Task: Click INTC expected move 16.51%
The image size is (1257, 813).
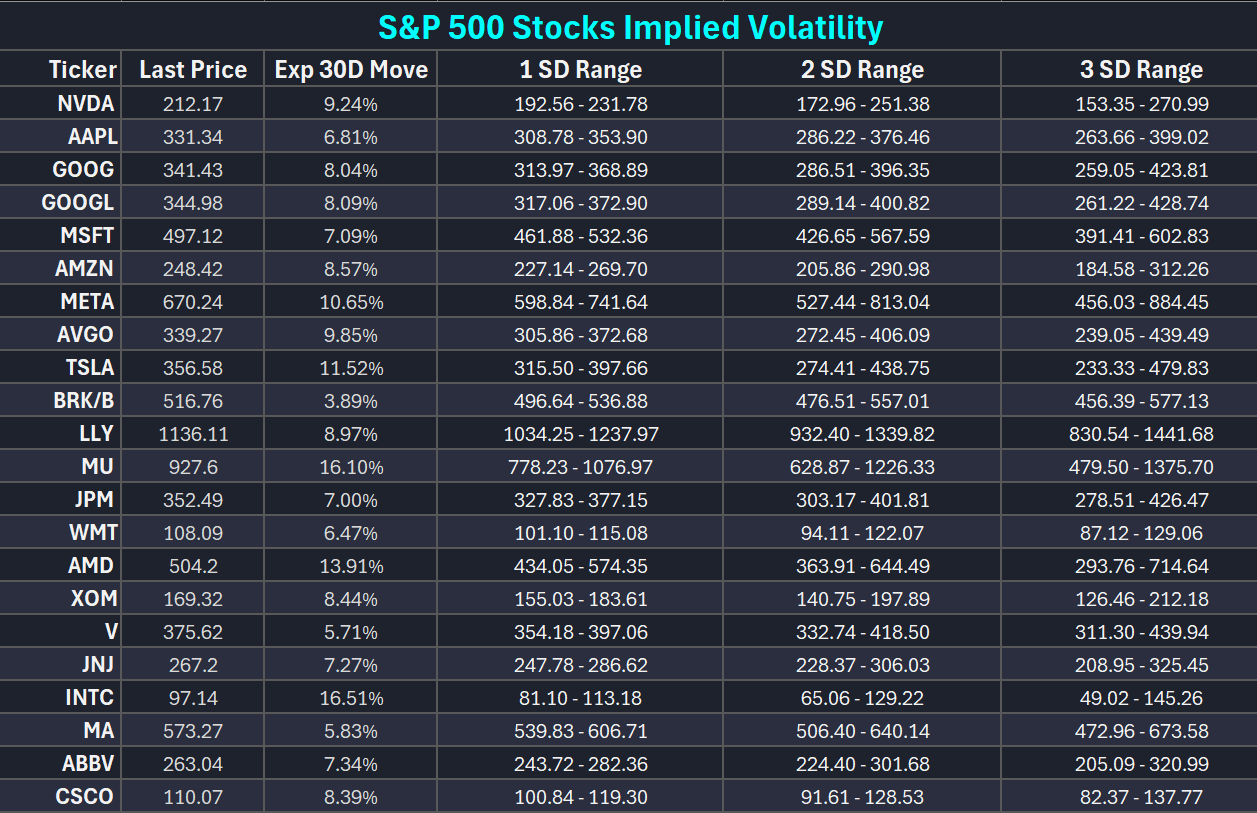Action: click(351, 698)
